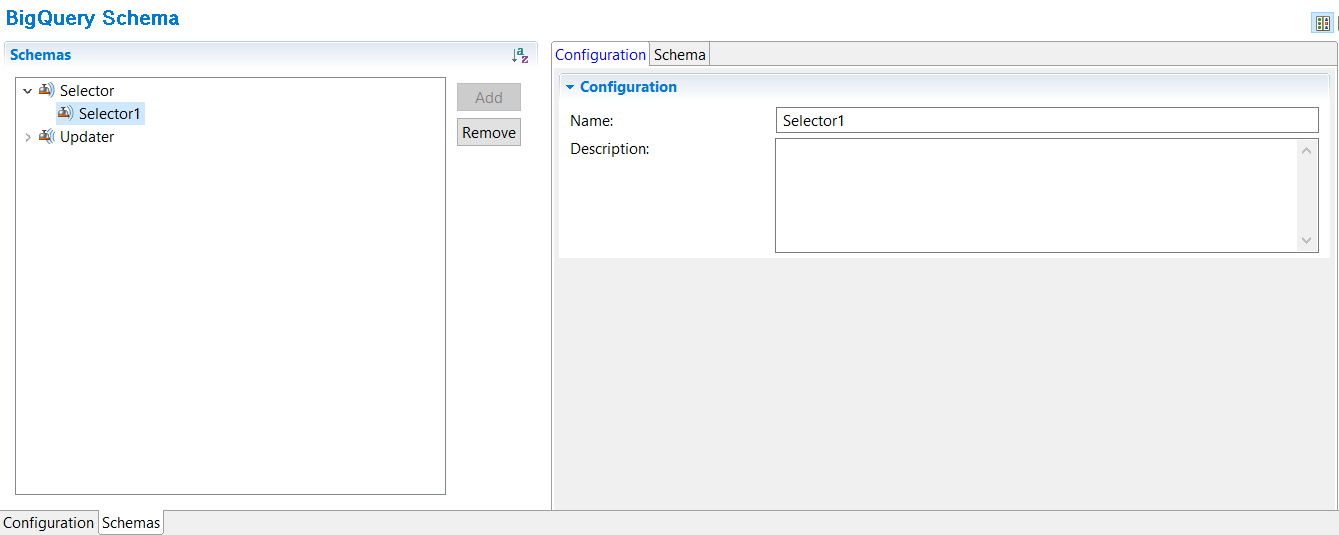Focus the Description text area
Screen dimensions: 1339x535
(1036, 195)
